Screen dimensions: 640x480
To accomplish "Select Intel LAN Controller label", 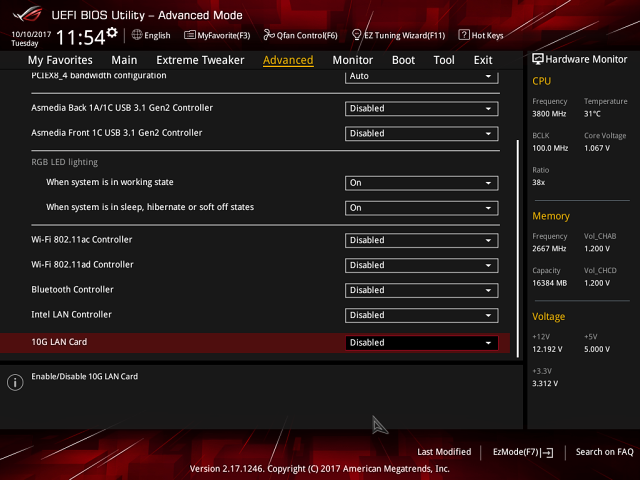I will tap(71, 314).
